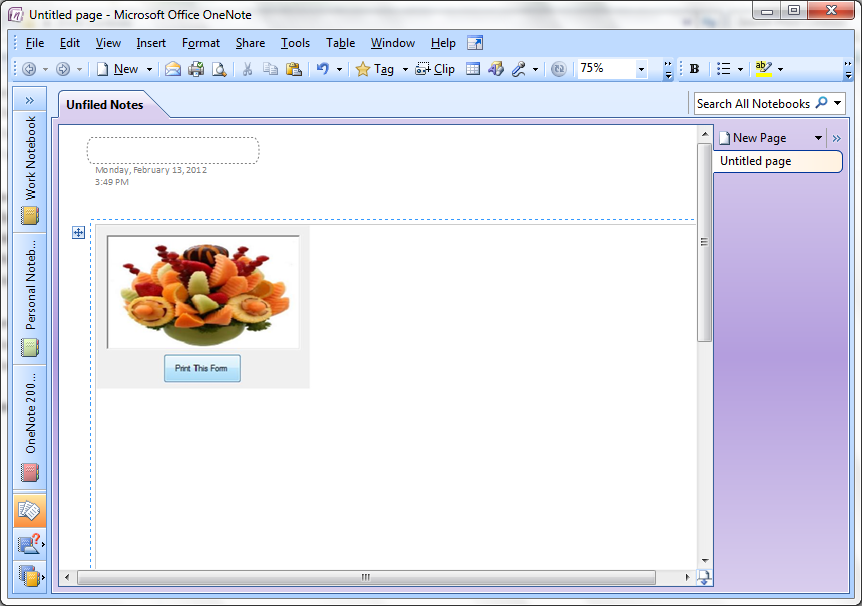Open the Window menu
The width and height of the screenshot is (862, 606).
(393, 43)
